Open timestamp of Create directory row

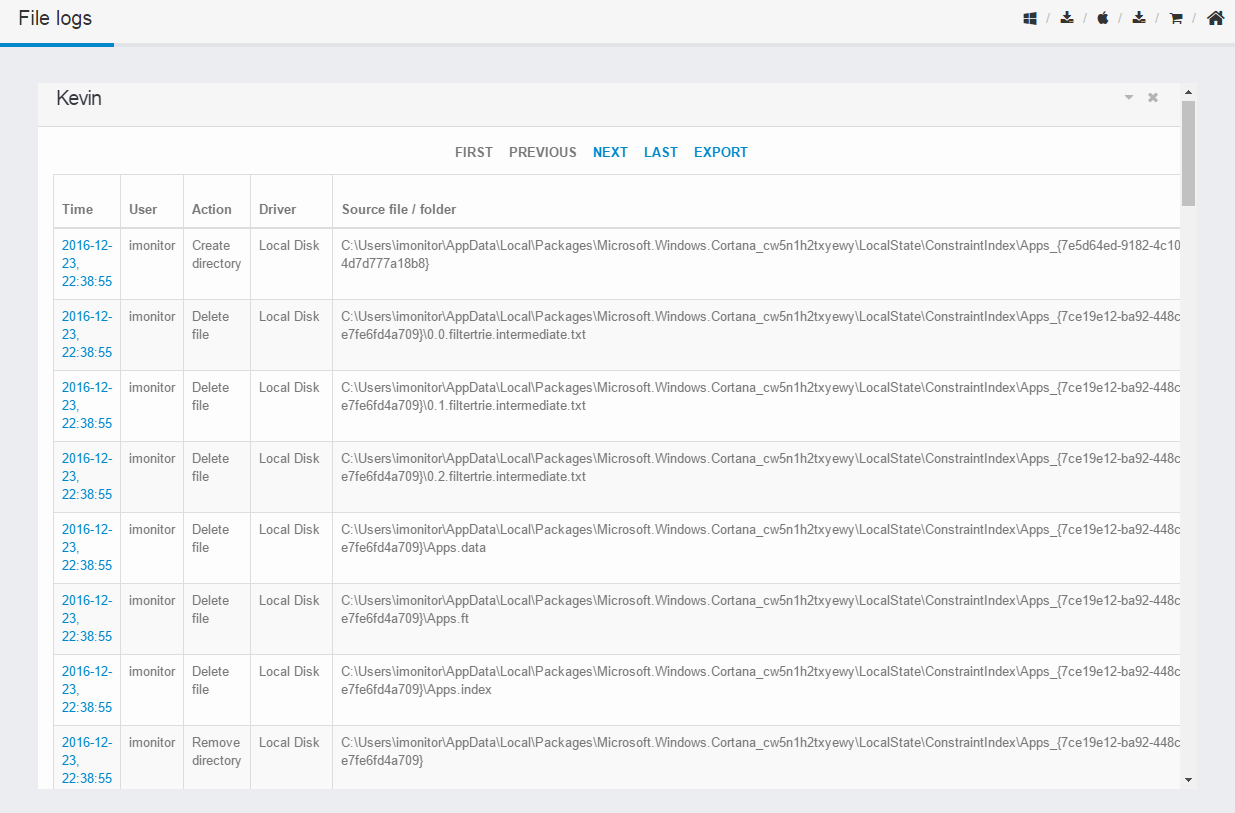[87, 263]
